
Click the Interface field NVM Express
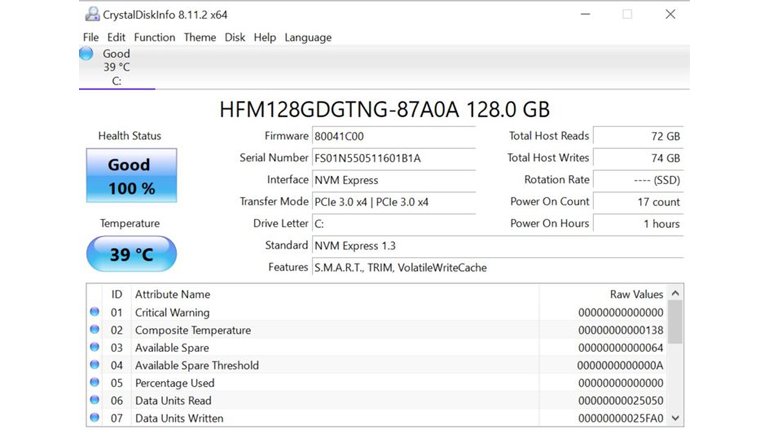pos(394,180)
